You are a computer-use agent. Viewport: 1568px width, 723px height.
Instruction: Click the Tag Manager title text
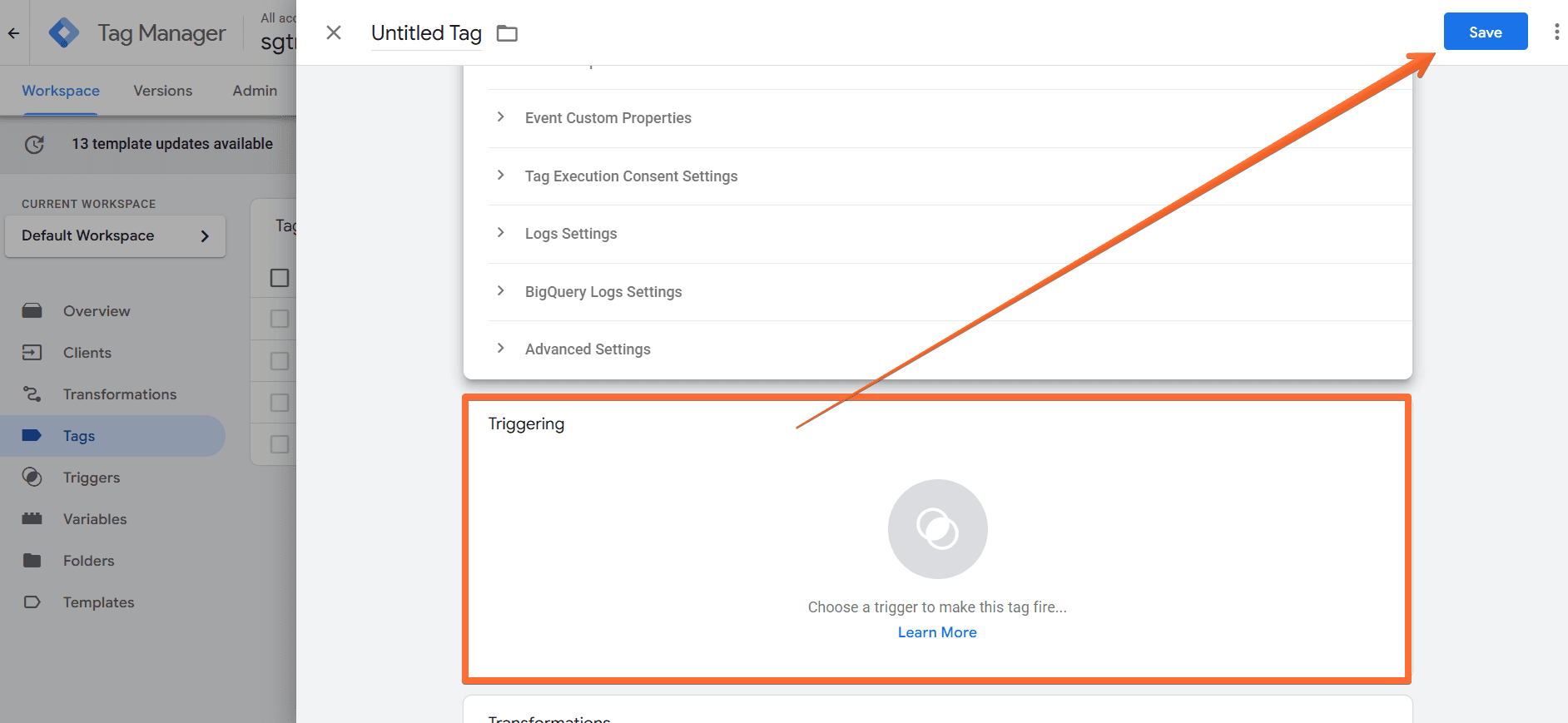pos(161,33)
